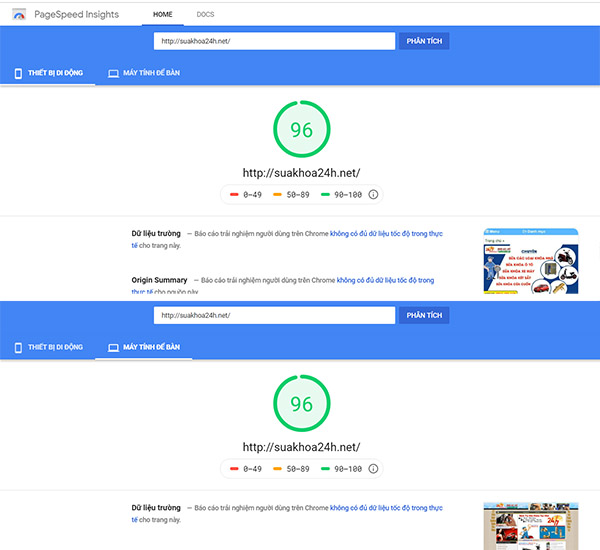This screenshot has height=550, width=600.
Task: Click mobile phone icon in upper tab
Action: point(18,73)
